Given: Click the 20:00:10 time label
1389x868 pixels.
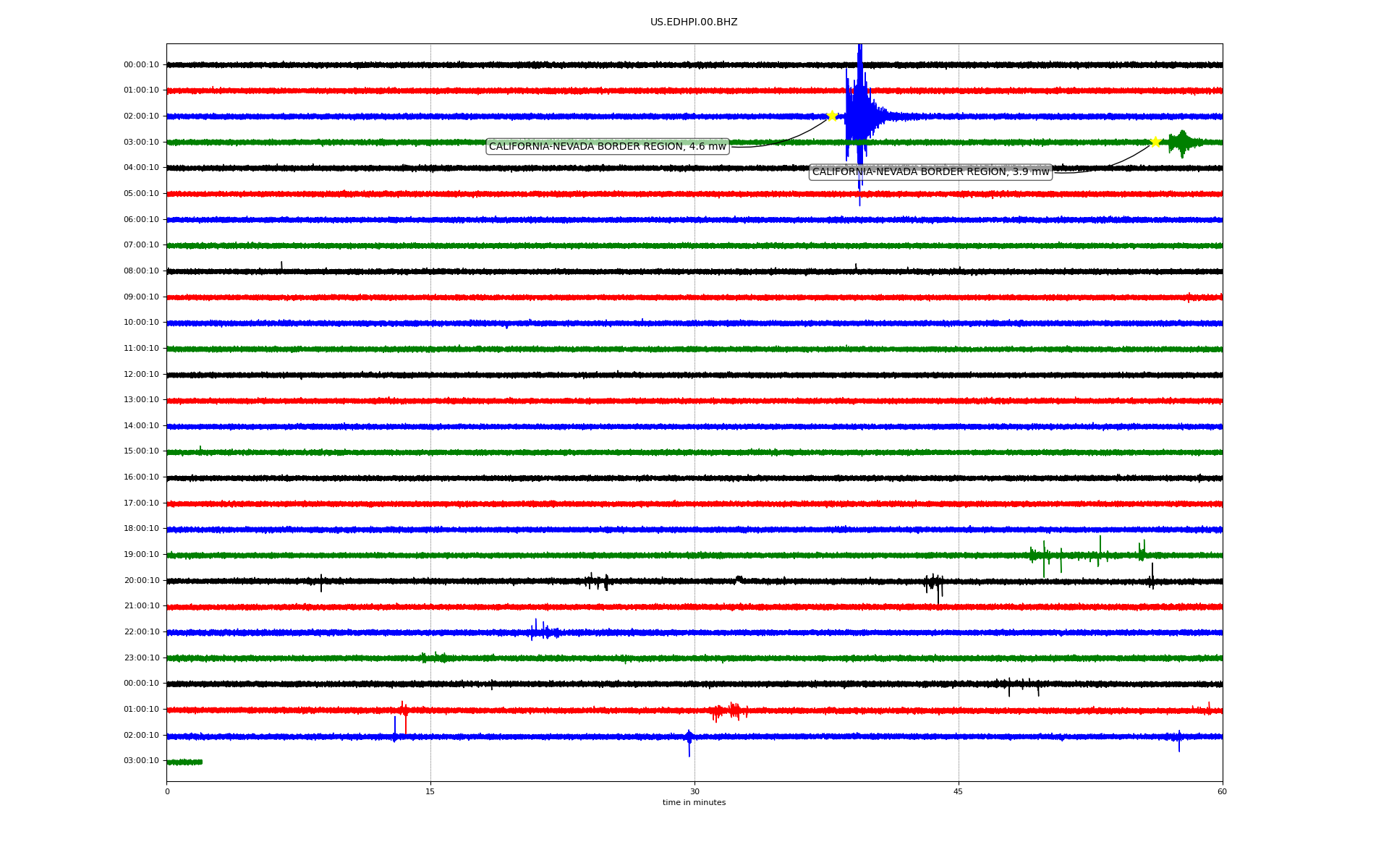Looking at the screenshot, I should [141, 581].
